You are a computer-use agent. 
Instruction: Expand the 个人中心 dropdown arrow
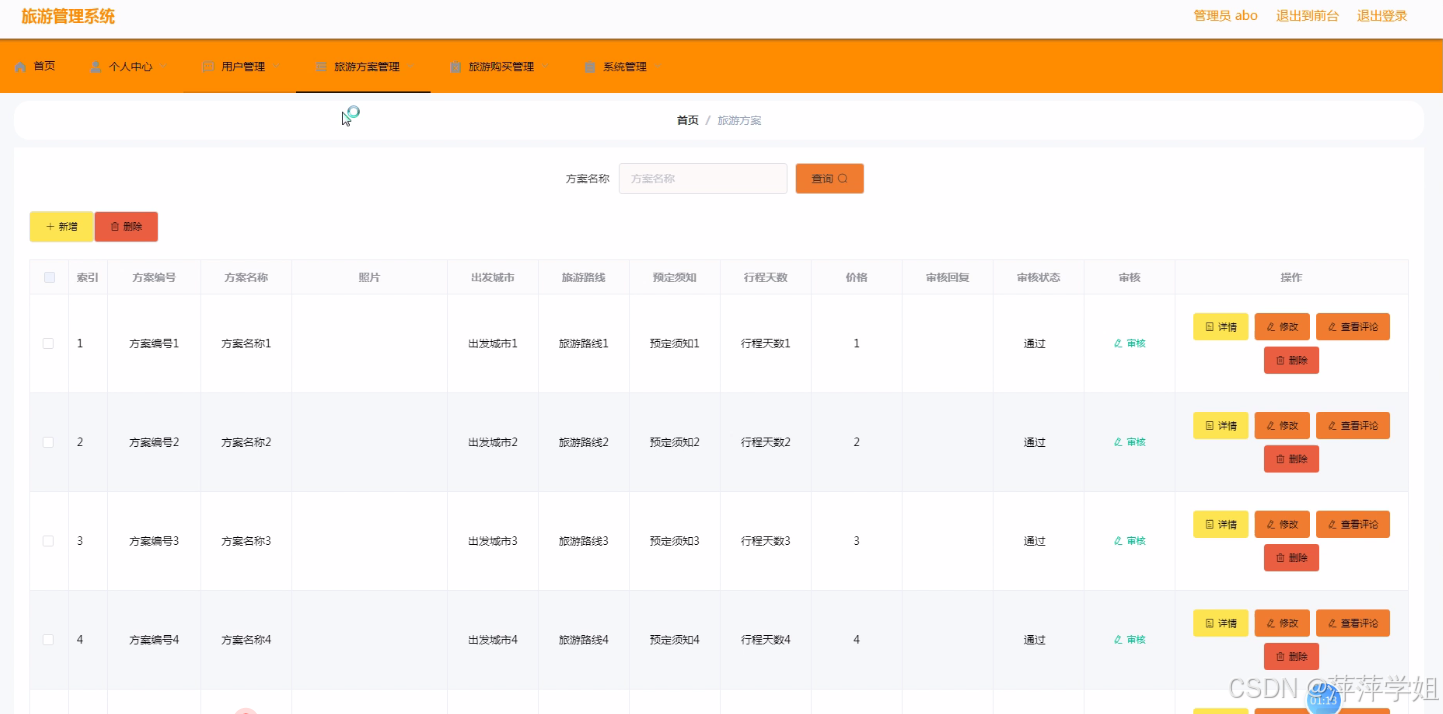coord(164,67)
